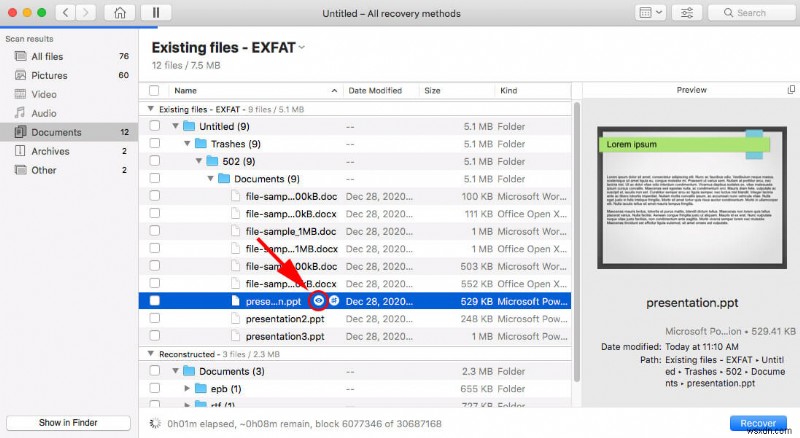The width and height of the screenshot is (800, 438).
Task: Sort by Date Modified column header
Action: coord(381,90)
